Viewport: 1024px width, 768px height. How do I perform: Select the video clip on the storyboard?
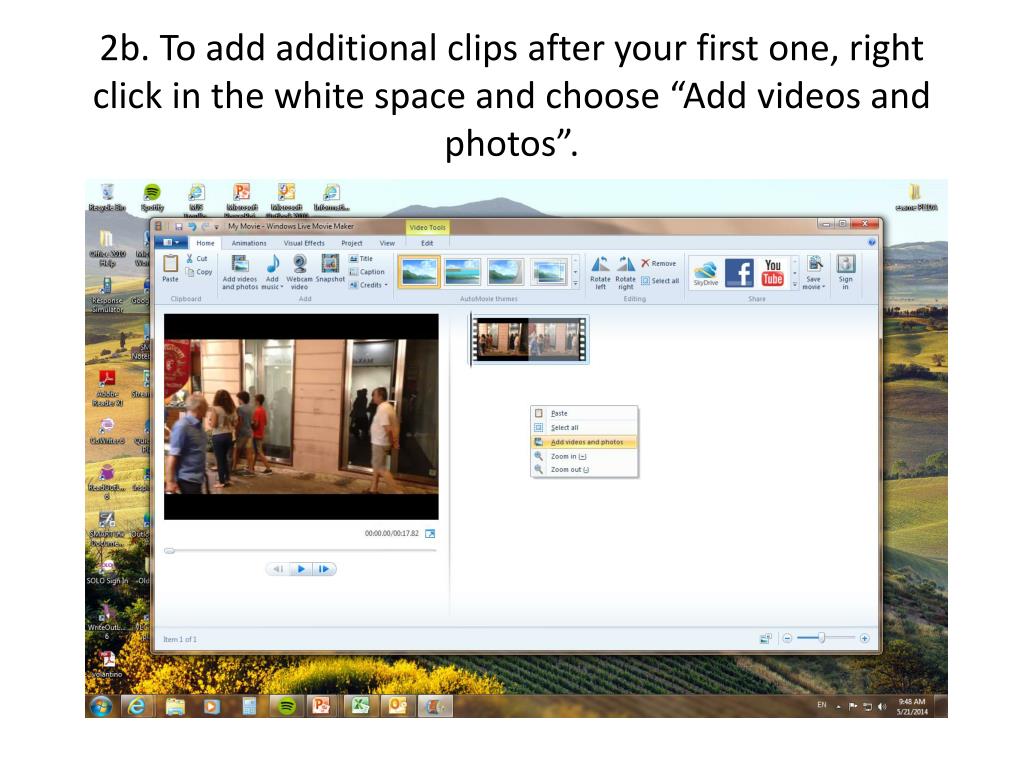[530, 339]
